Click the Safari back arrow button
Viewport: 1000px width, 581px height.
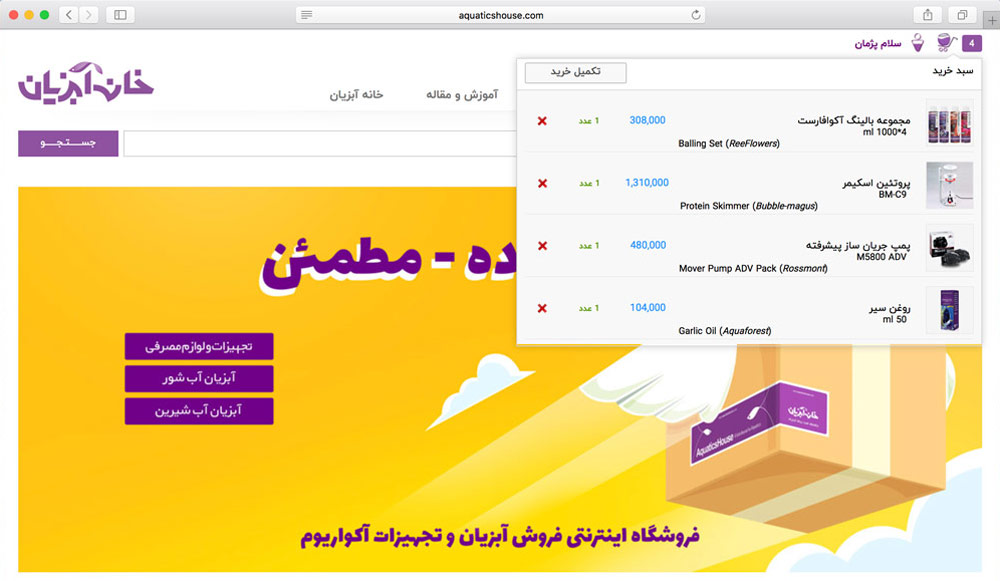coord(69,15)
